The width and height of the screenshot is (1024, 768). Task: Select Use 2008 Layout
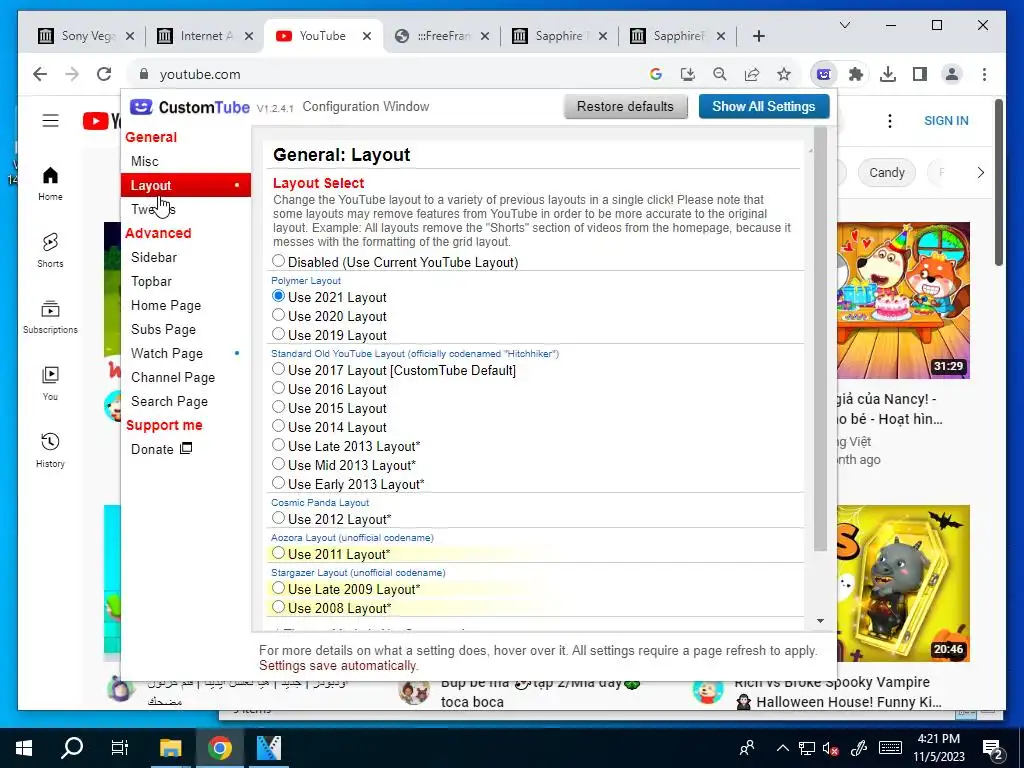(x=278, y=607)
